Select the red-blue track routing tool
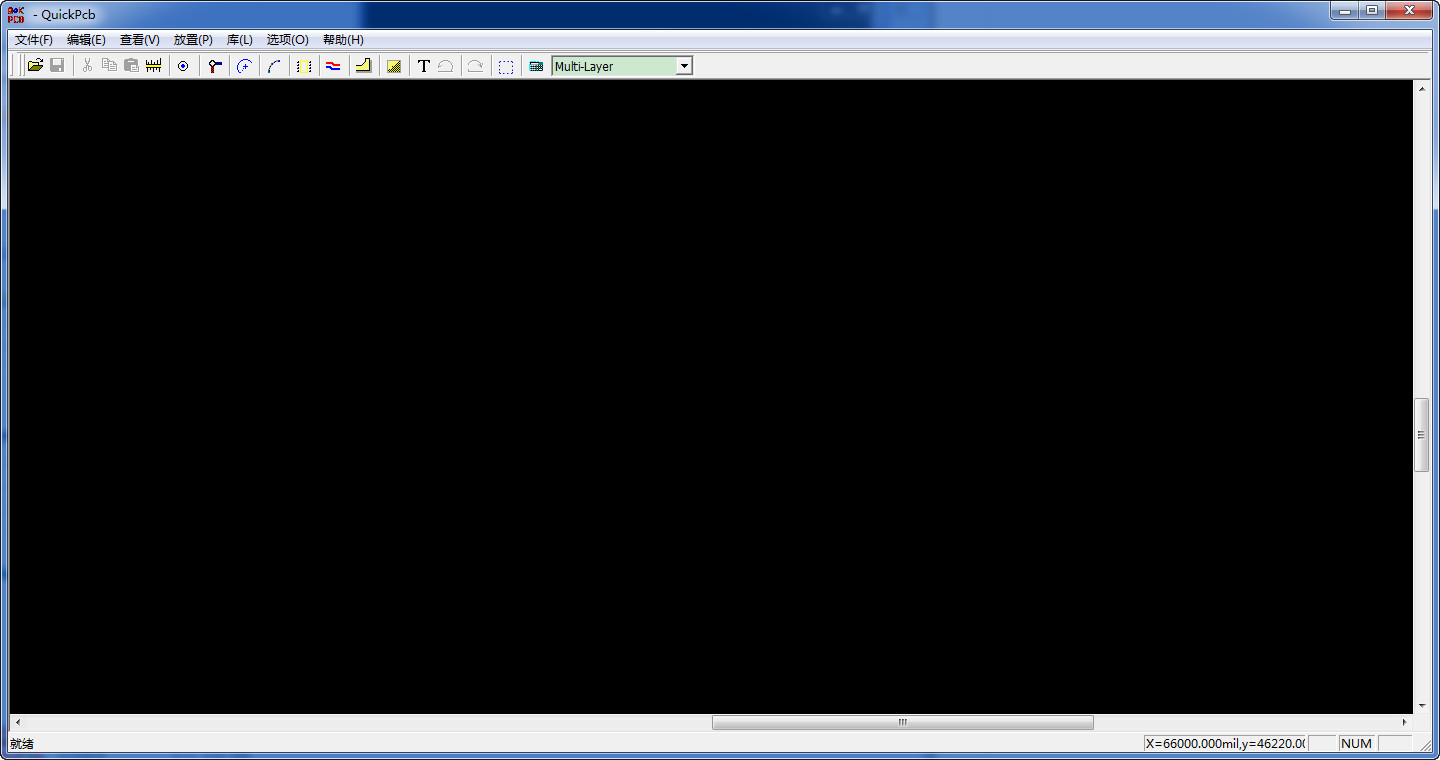Screen dimensions: 1440x760 pyautogui.click(x=333, y=66)
